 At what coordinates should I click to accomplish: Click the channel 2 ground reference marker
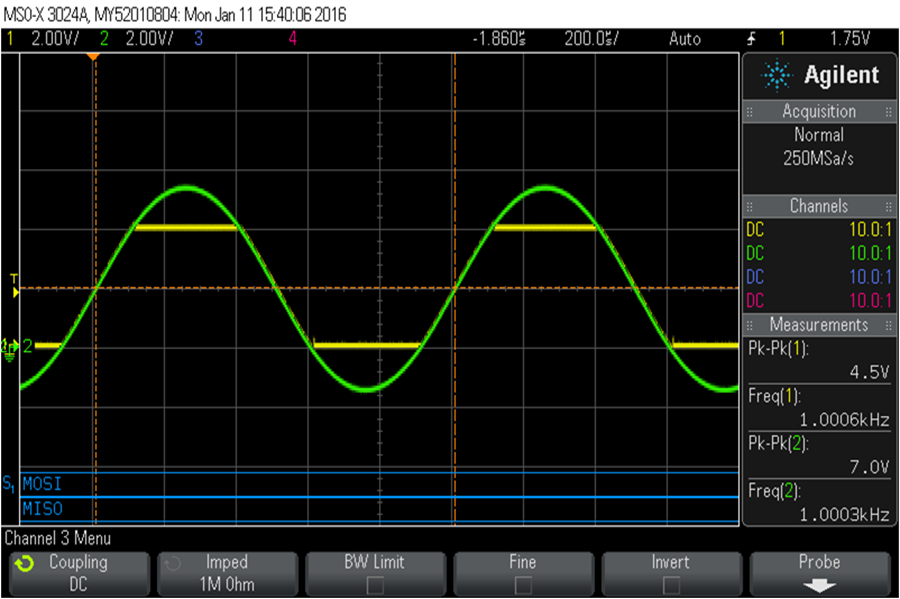pyautogui.click(x=10, y=349)
